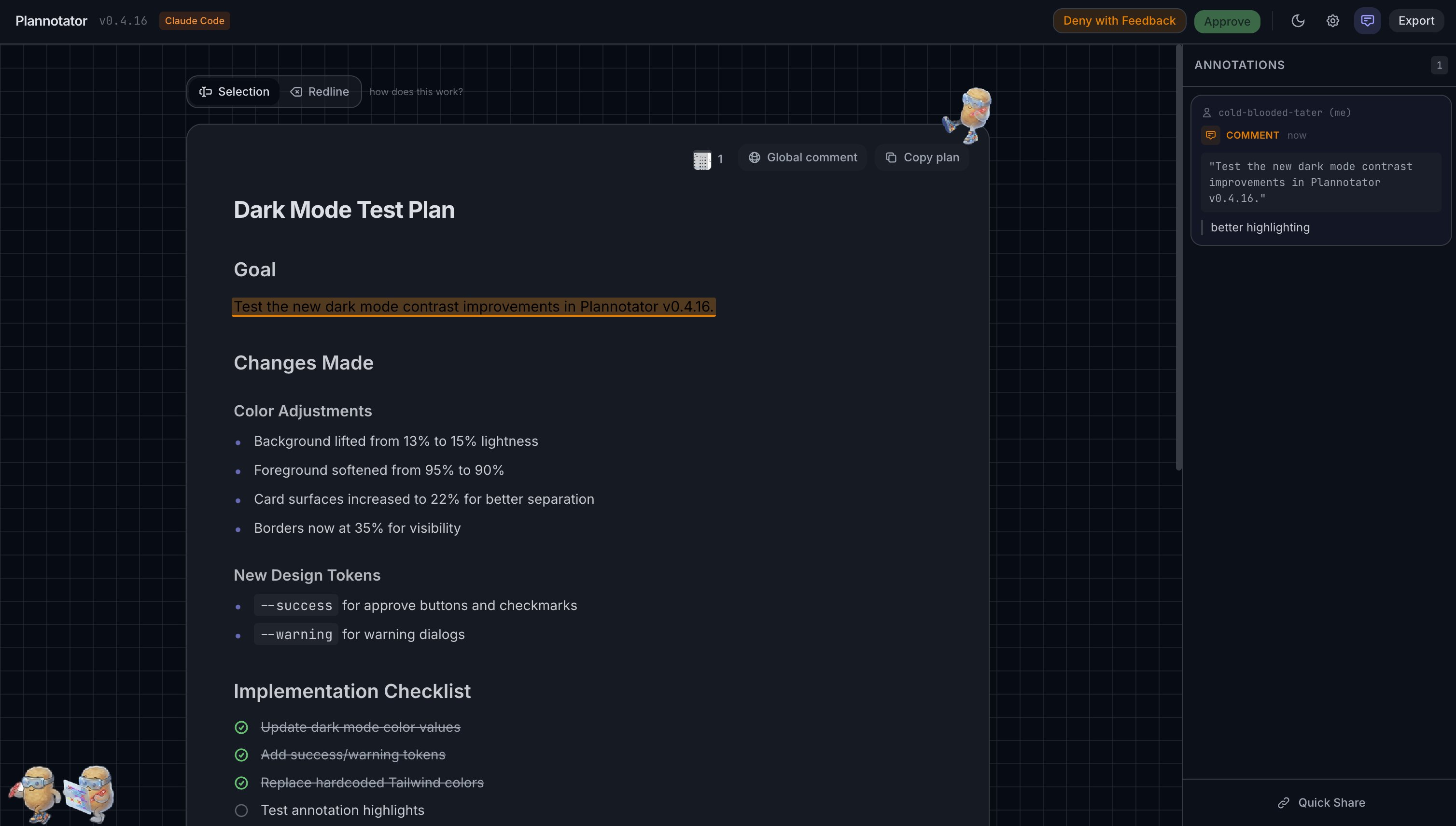Screen dimensions: 1456x826
Task: Click orange comment icon in annotation card
Action: point(1210,135)
